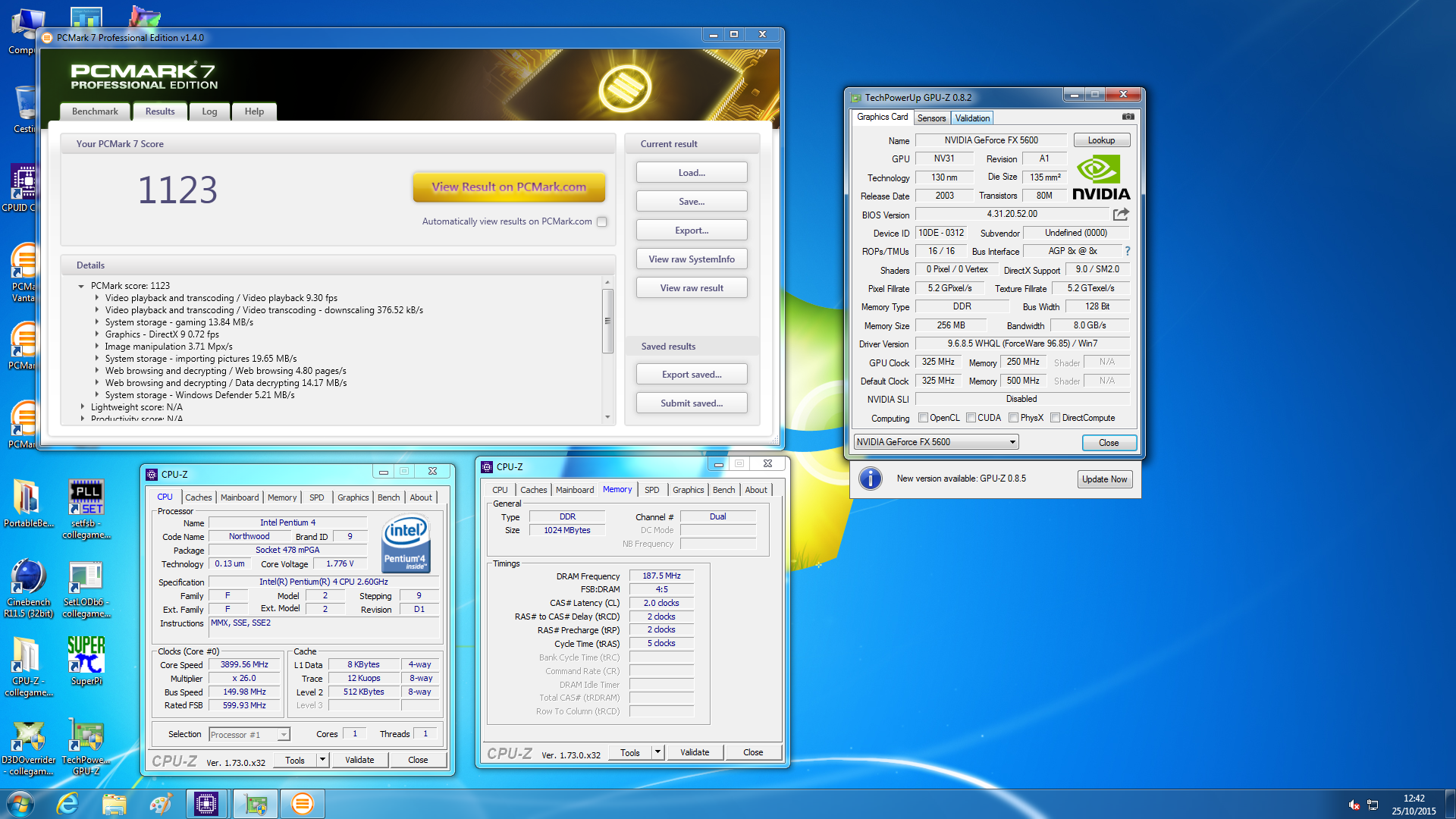The width and height of the screenshot is (1456, 819).
Task: Toggle the OpenCL checkbox in GPU-Z
Action: [923, 418]
